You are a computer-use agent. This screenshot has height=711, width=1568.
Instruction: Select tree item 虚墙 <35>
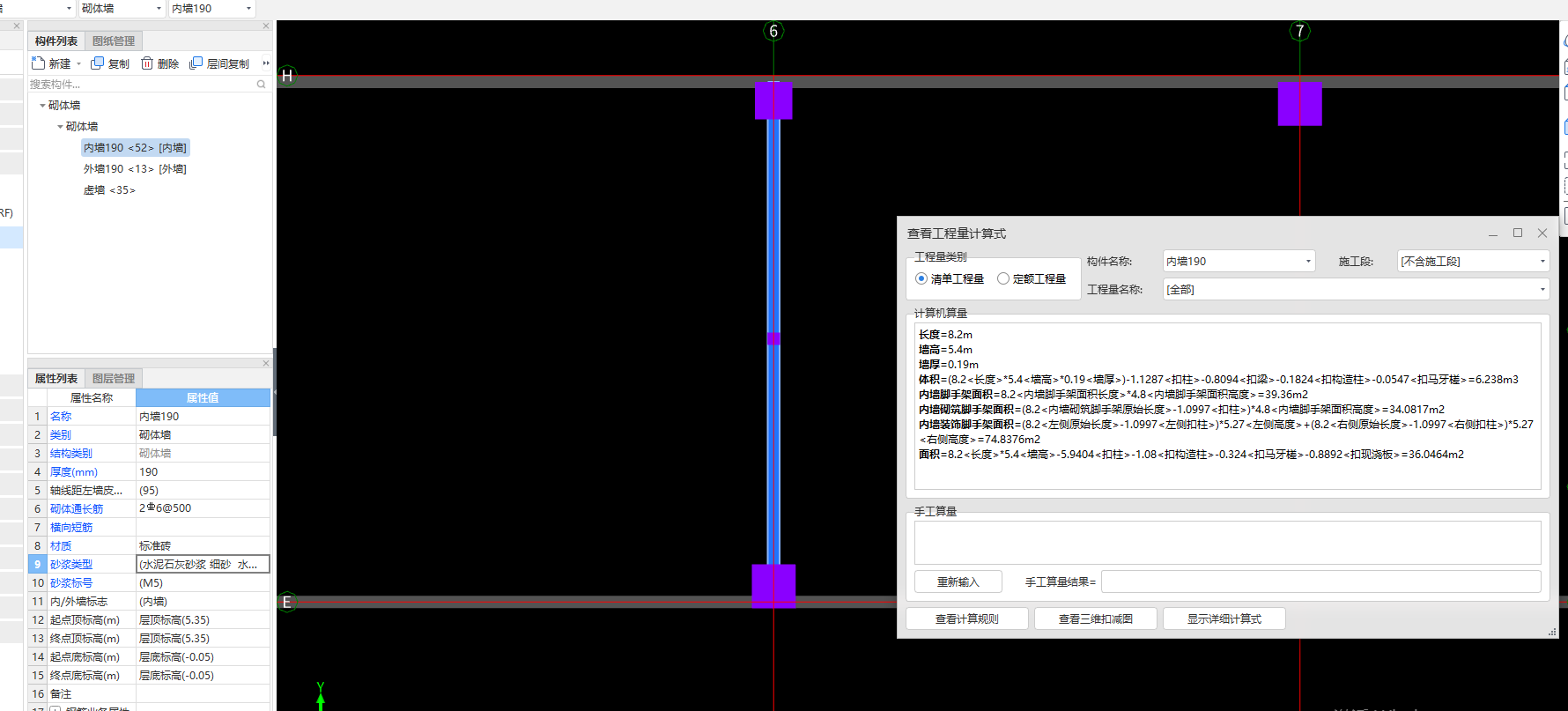coord(109,190)
